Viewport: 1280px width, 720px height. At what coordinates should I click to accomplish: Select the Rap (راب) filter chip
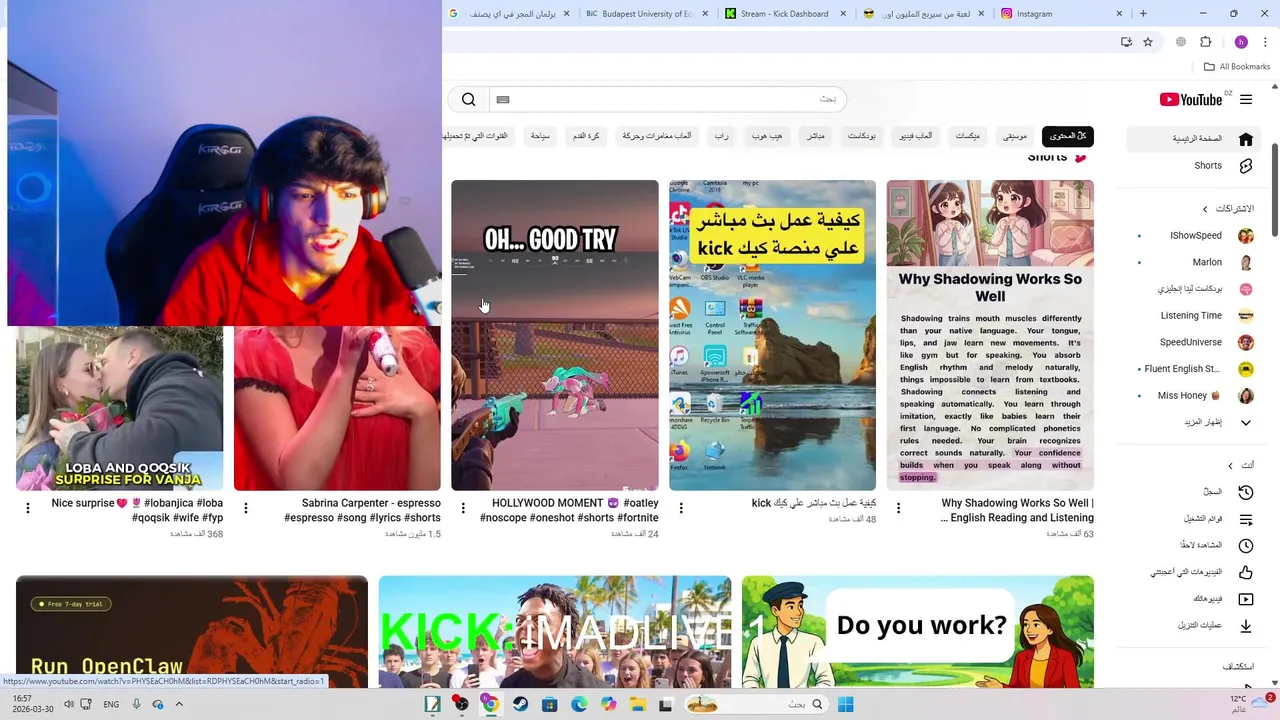point(721,136)
